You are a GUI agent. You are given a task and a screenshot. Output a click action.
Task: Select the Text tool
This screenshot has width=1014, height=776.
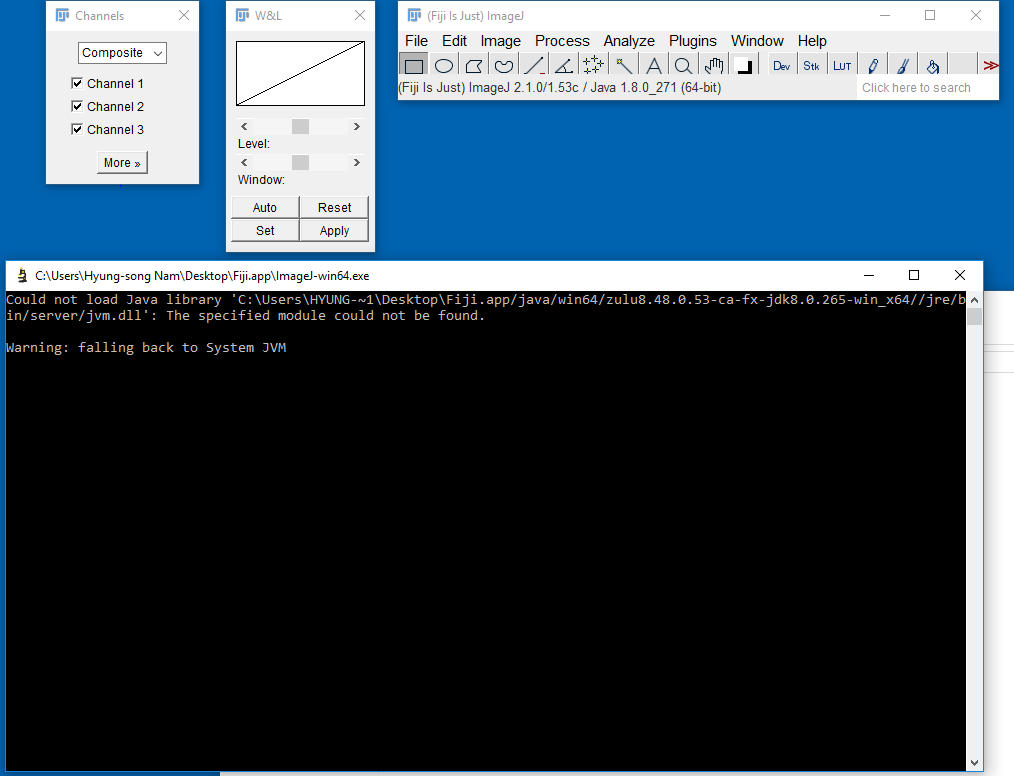[654, 65]
